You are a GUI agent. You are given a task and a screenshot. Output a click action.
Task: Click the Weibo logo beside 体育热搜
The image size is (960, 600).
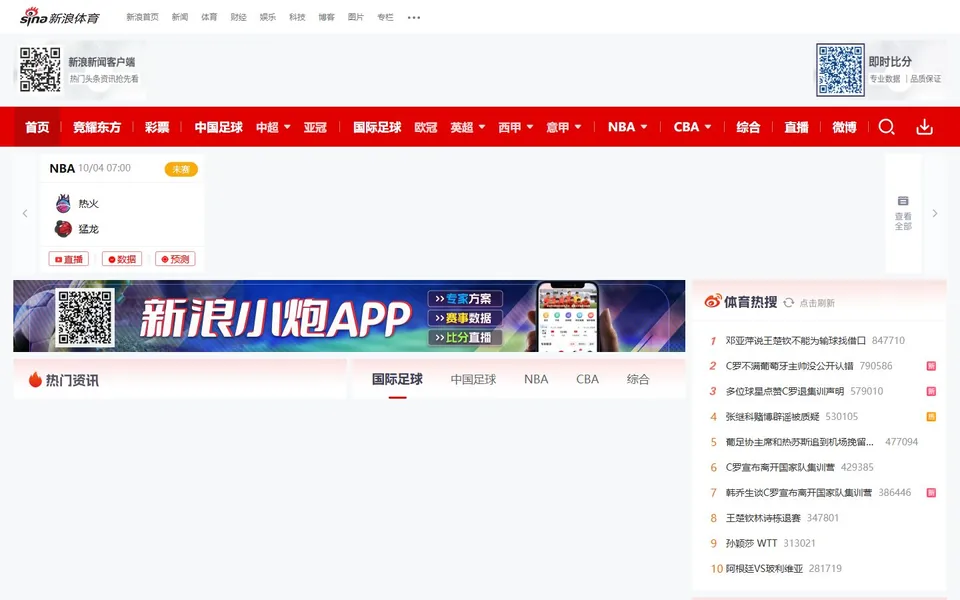coord(713,301)
